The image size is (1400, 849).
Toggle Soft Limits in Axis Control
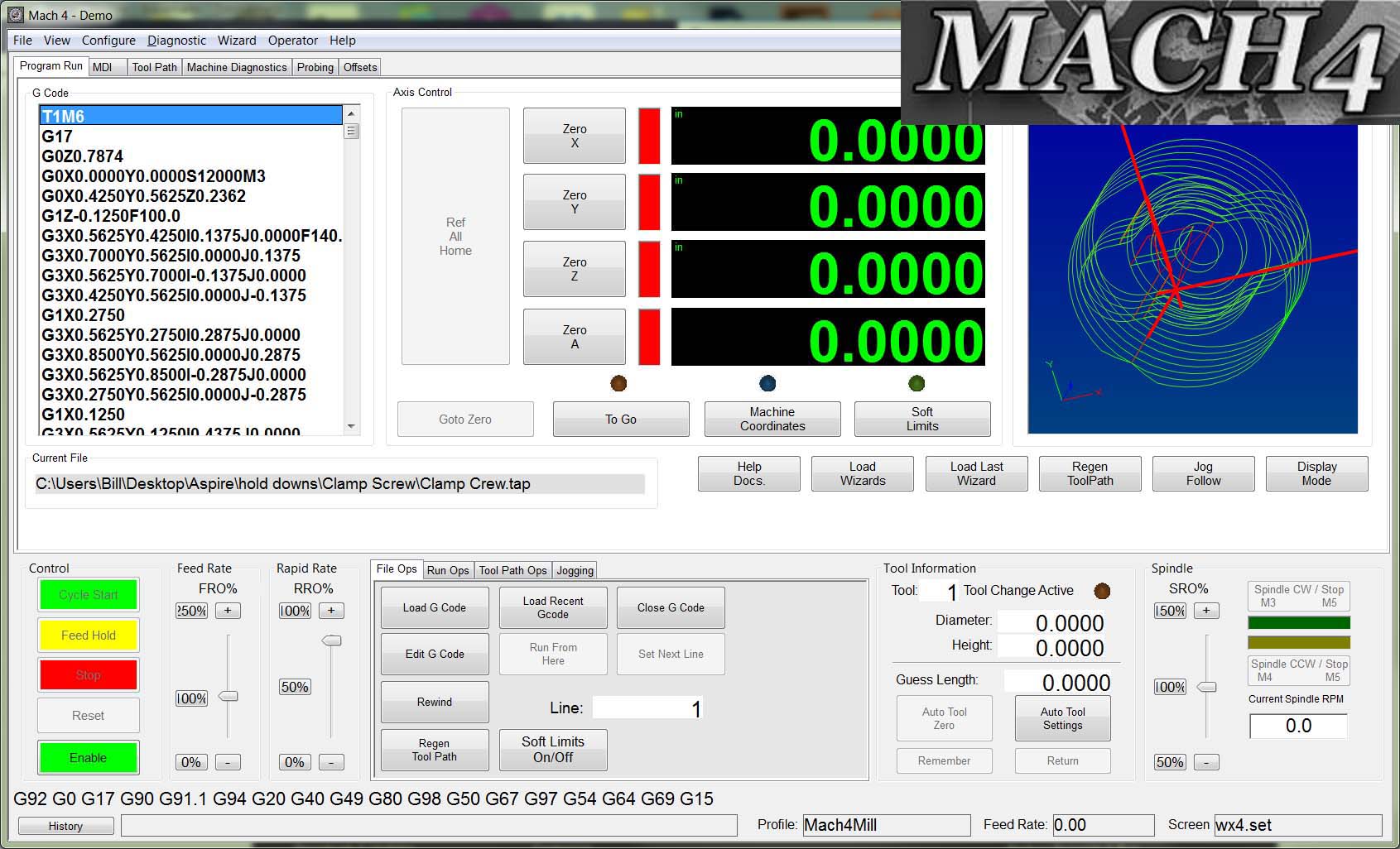922,419
